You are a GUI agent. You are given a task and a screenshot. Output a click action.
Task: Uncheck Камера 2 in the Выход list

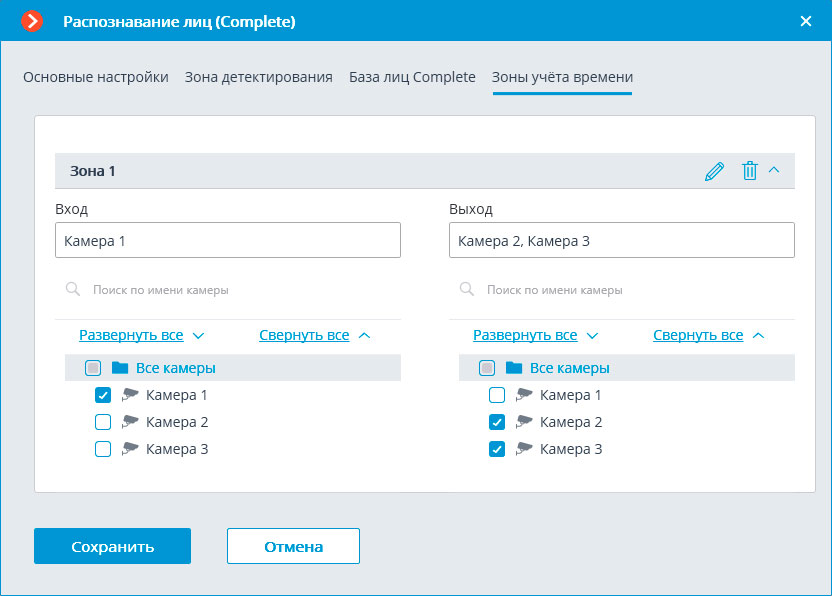click(x=497, y=422)
